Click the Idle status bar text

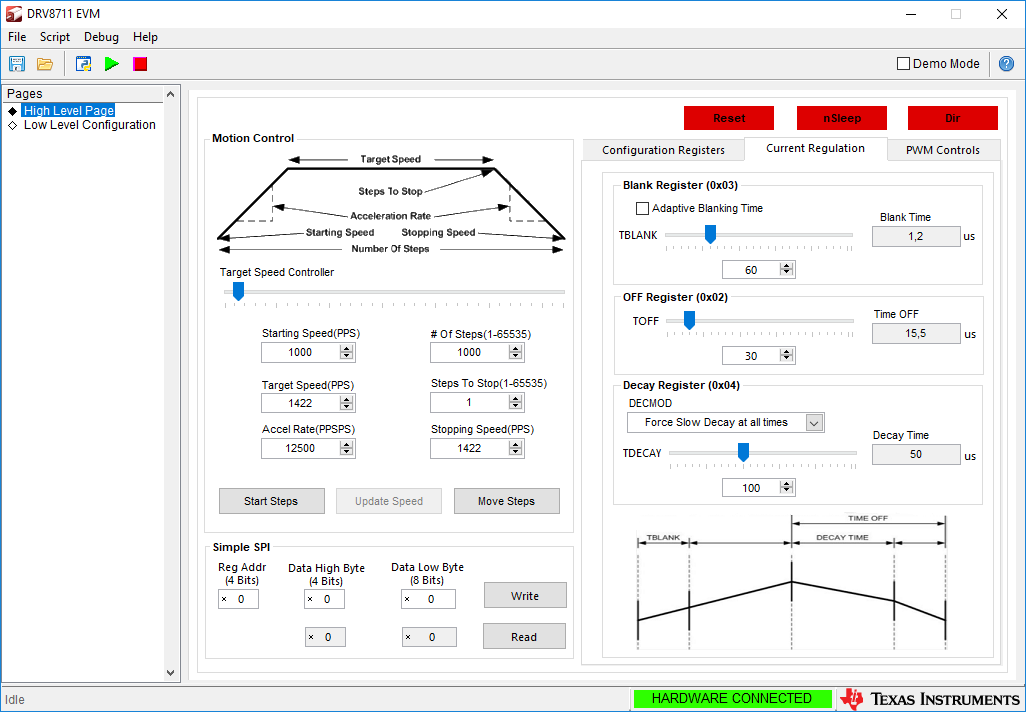(15, 700)
